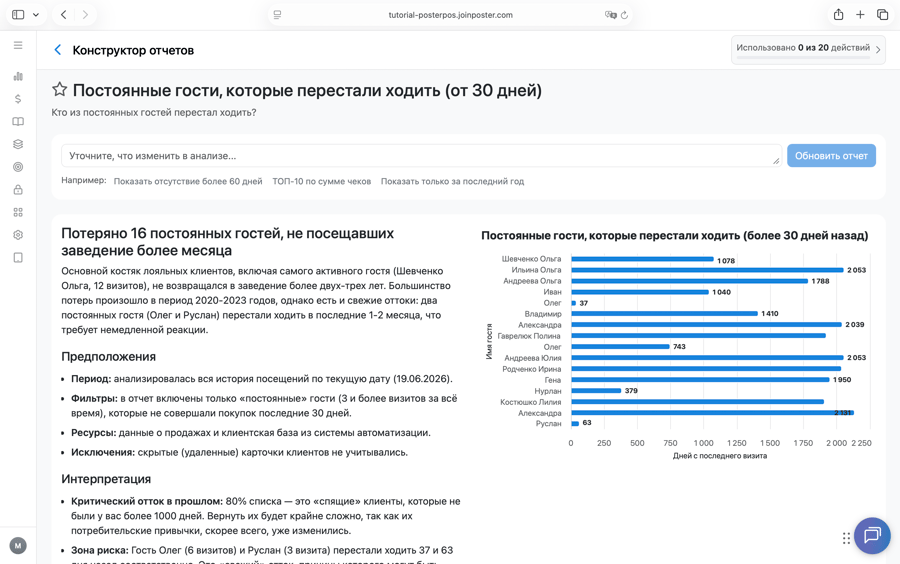Screen dimensions: 900x564
Task: Add report to favorites with star
Action: (x=59, y=90)
